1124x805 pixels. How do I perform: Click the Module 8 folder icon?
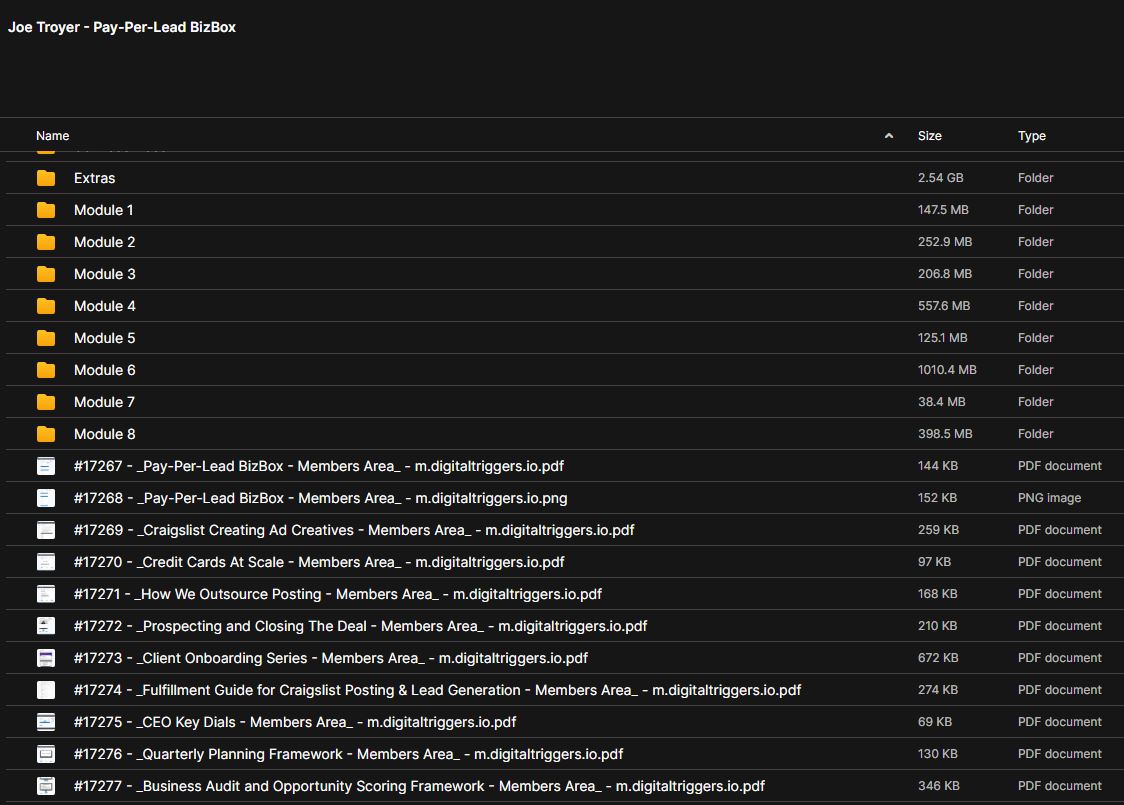[x=46, y=434]
